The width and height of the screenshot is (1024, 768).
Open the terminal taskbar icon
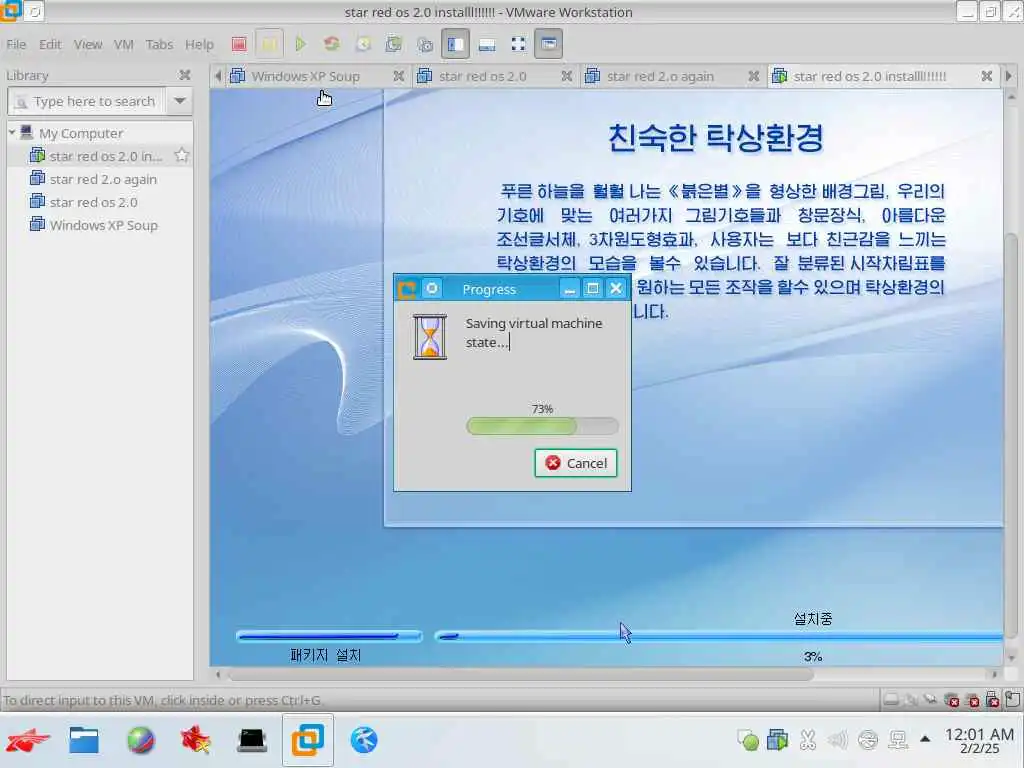click(251, 741)
